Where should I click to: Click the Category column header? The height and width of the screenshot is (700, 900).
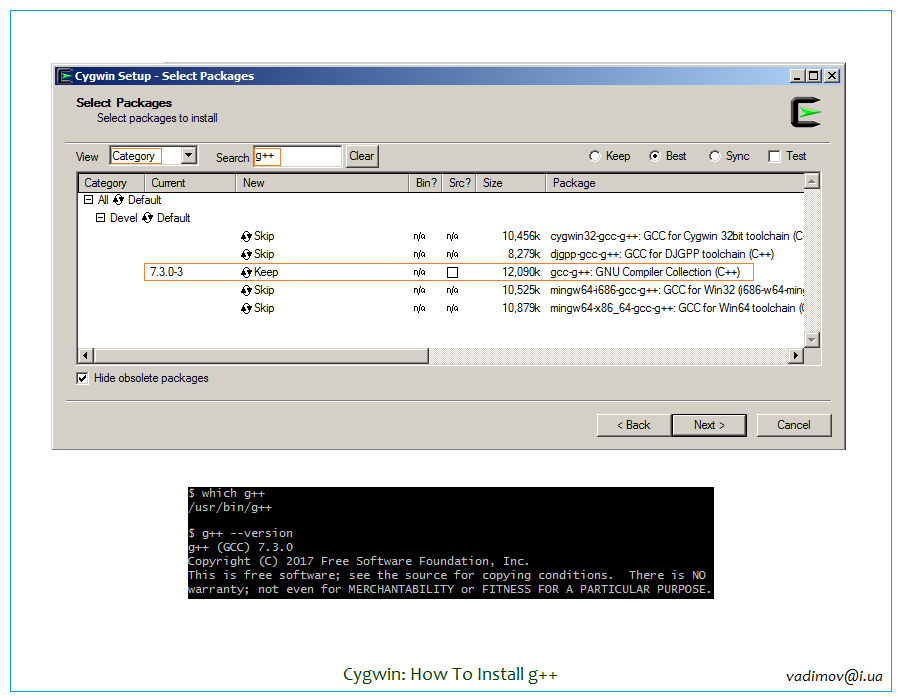pyautogui.click(x=111, y=183)
